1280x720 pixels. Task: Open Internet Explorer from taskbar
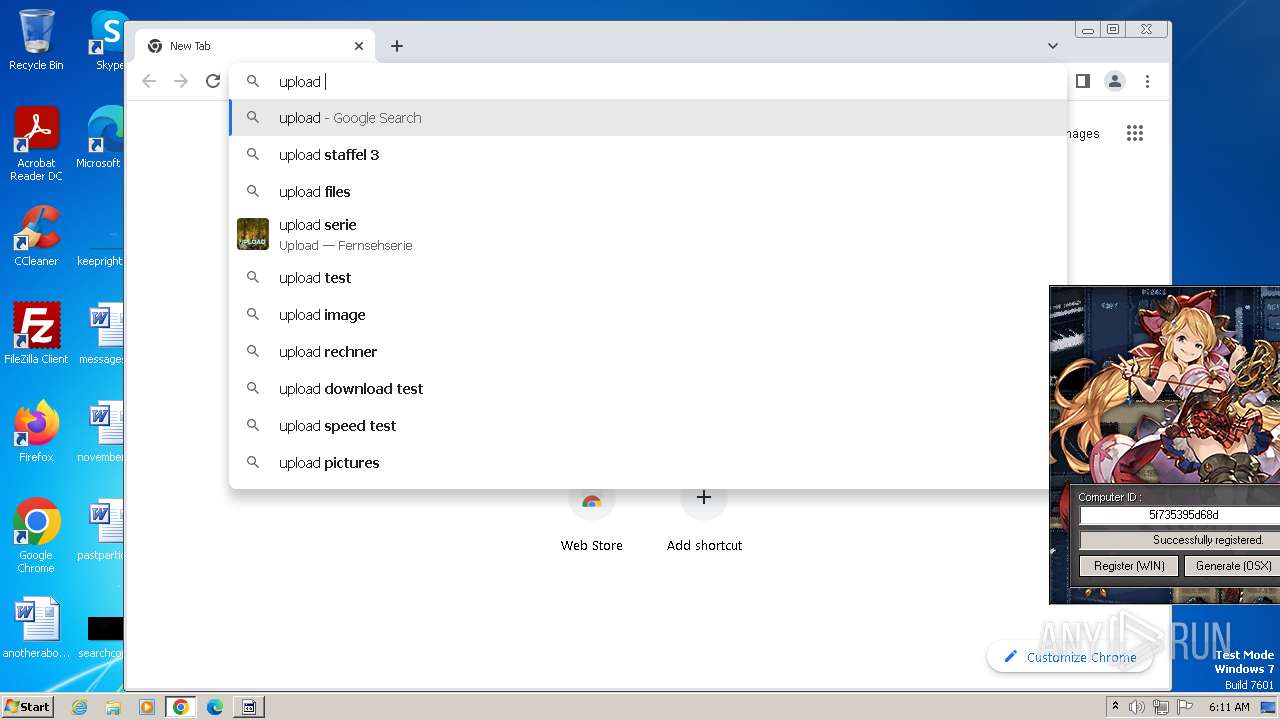(x=79, y=707)
